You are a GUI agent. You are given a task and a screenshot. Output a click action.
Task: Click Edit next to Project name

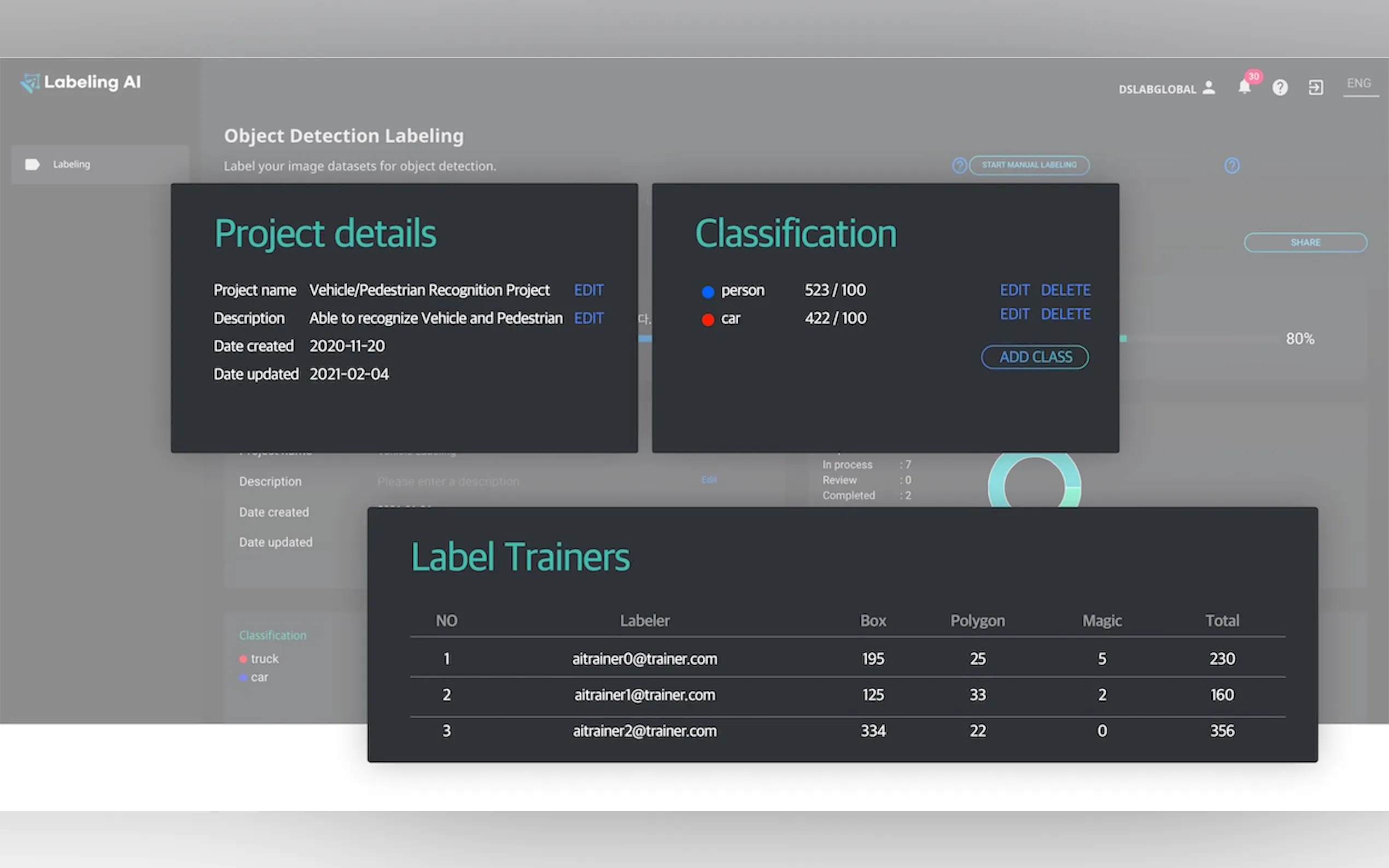click(588, 290)
